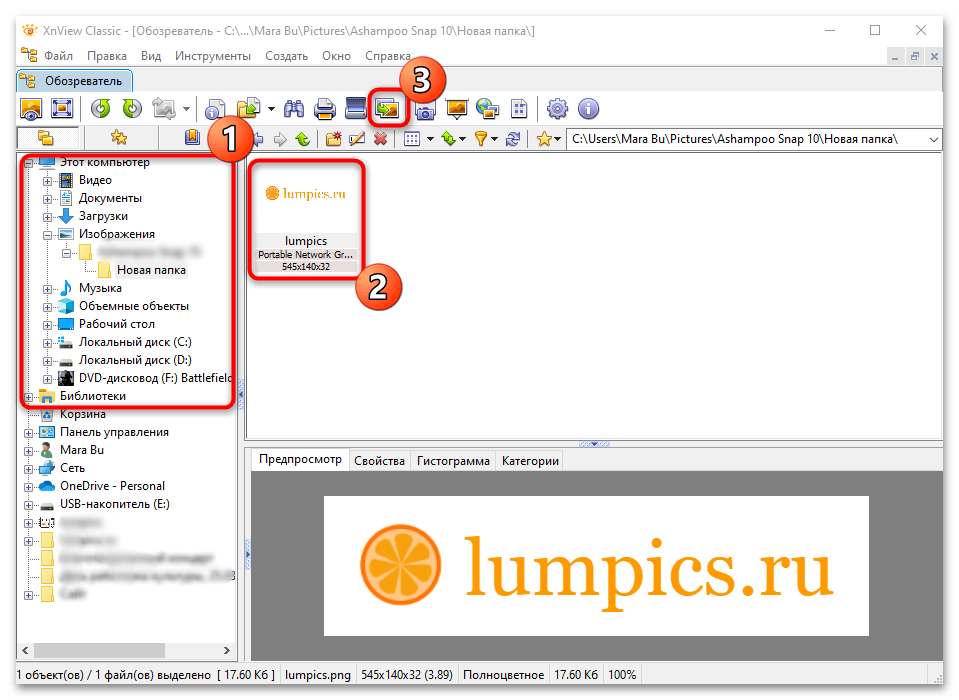Viewport: 959px width, 700px height.
Task: Expand the Музыка tree node
Action: pos(47,289)
